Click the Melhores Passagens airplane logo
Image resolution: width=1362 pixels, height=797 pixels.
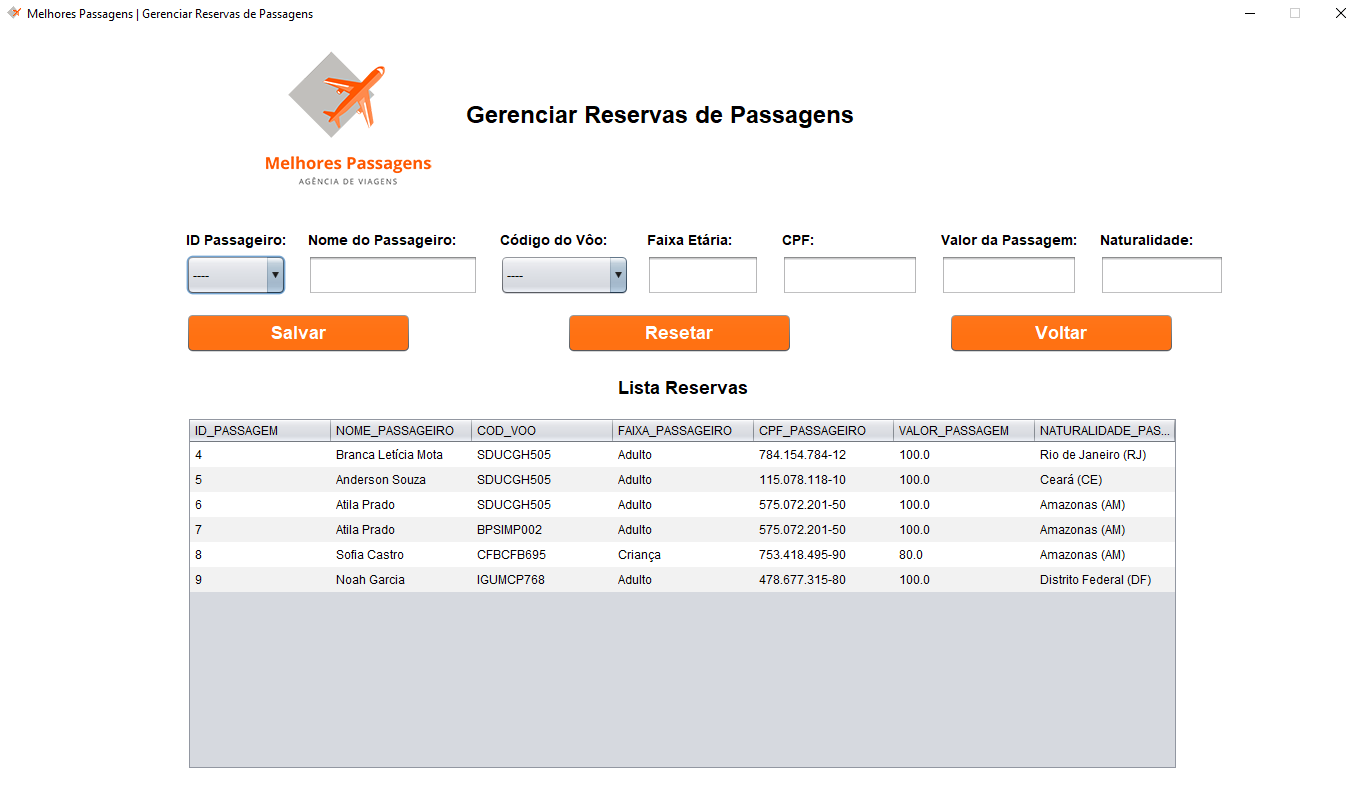click(348, 119)
